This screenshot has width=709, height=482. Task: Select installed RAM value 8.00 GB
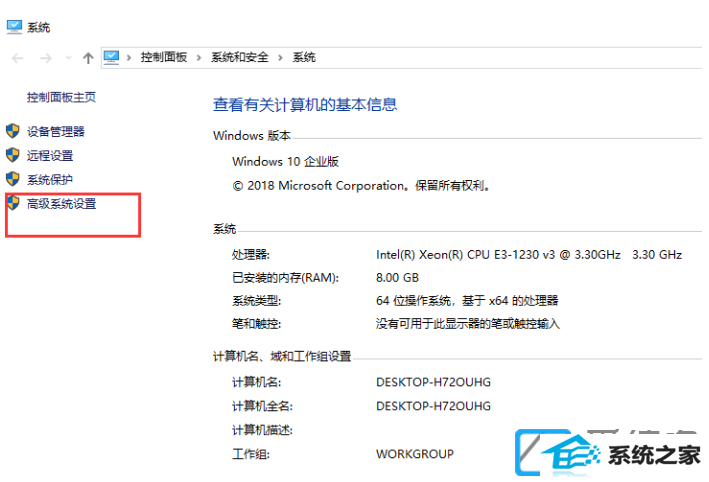click(397, 277)
